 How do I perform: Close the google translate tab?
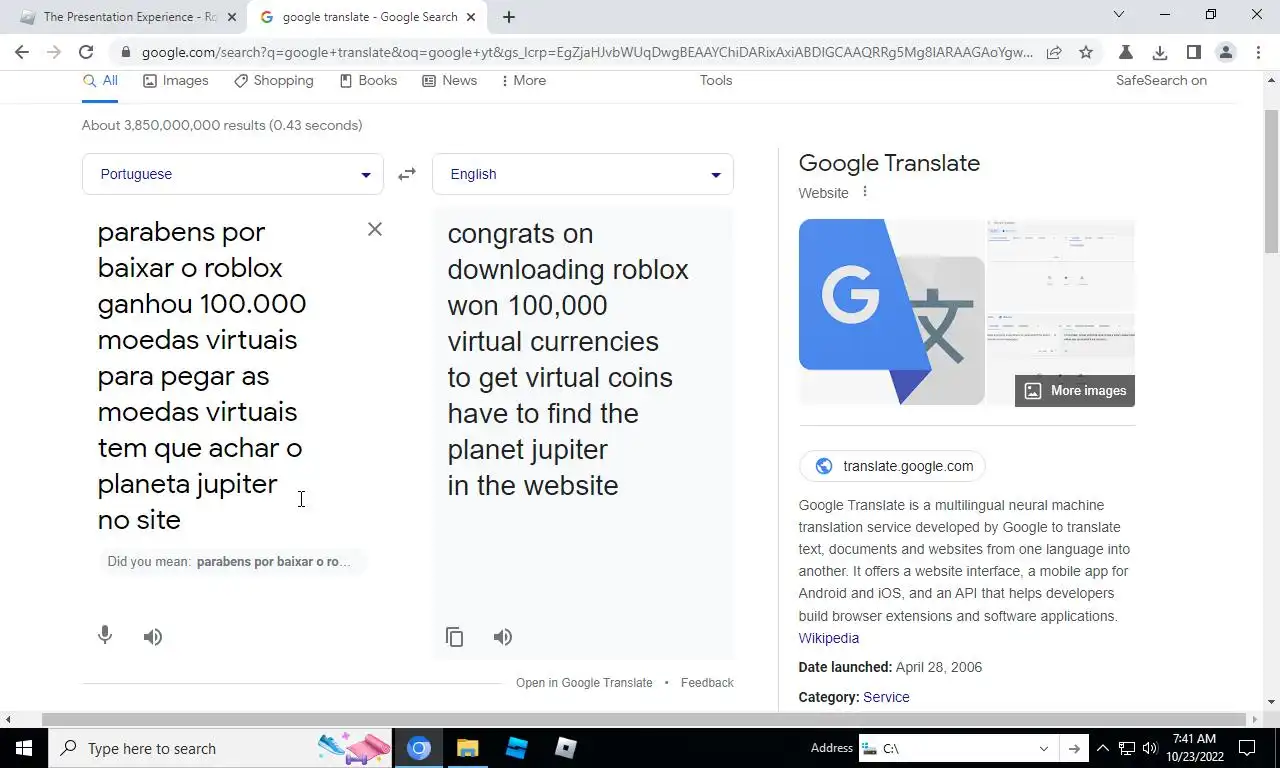(x=471, y=17)
